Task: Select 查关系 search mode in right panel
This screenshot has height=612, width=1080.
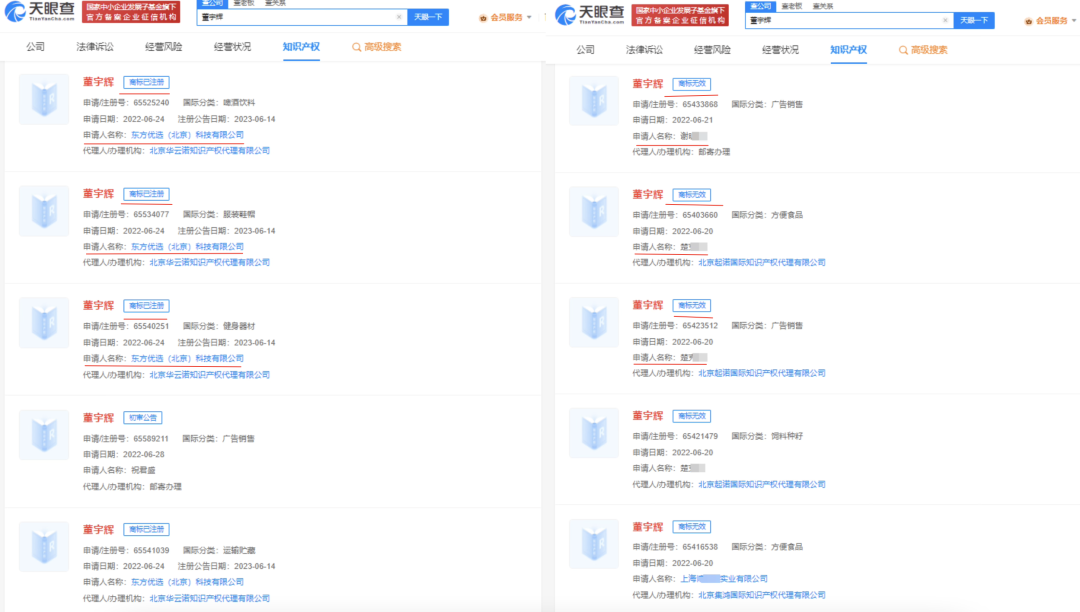Action: [x=825, y=6]
